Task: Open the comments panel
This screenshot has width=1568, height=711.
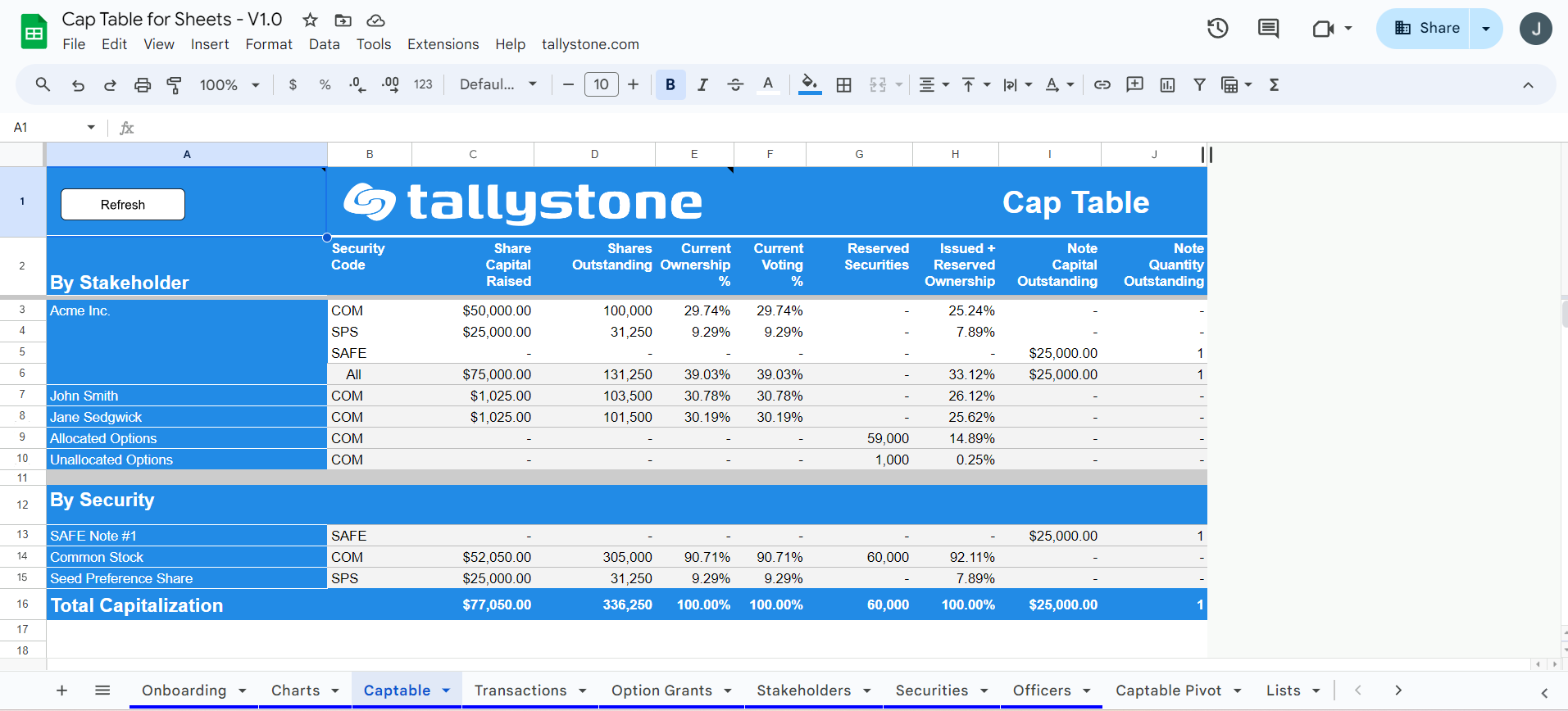Action: coord(1268,29)
